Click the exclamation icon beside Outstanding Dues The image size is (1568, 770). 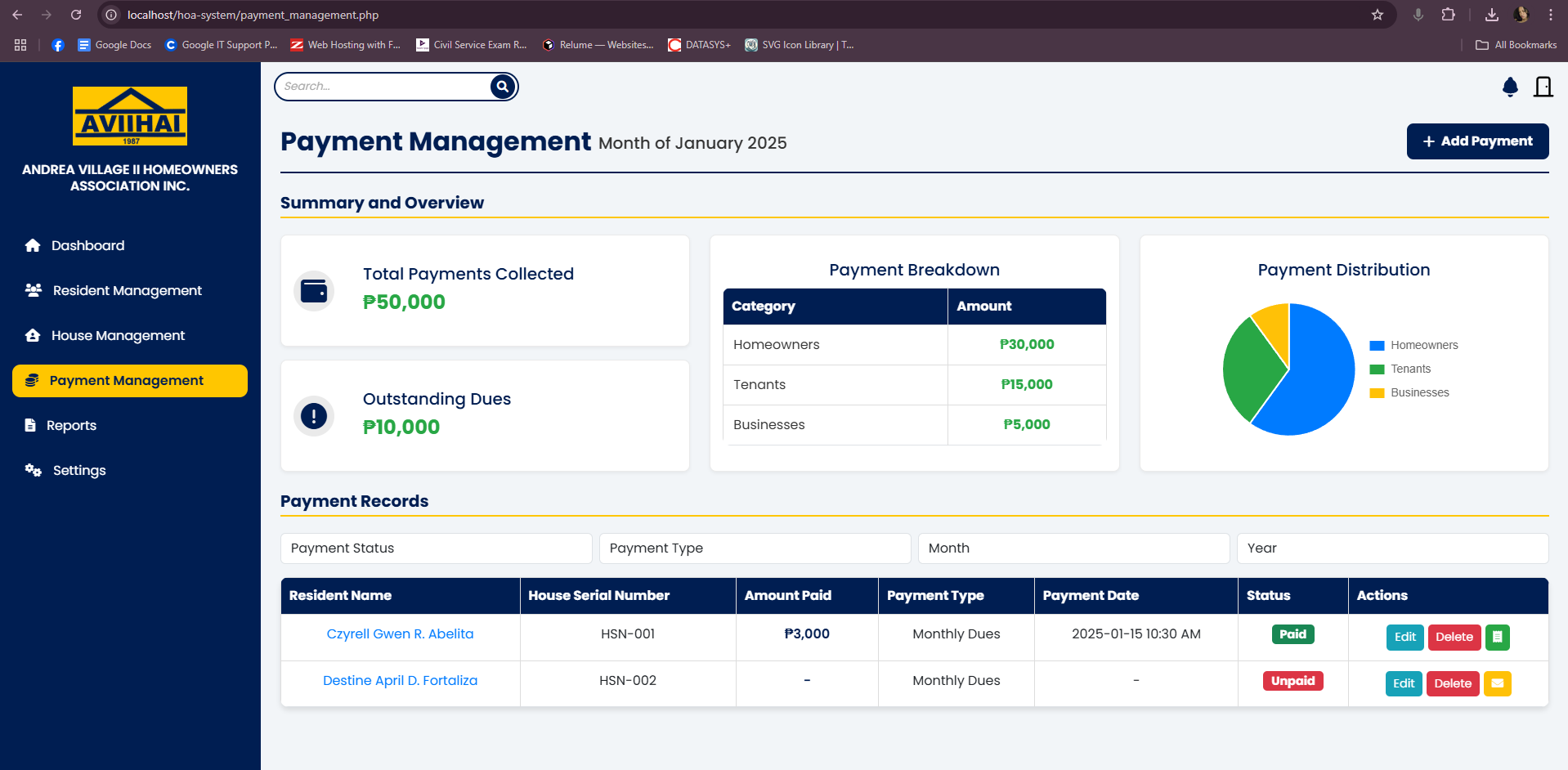(314, 416)
